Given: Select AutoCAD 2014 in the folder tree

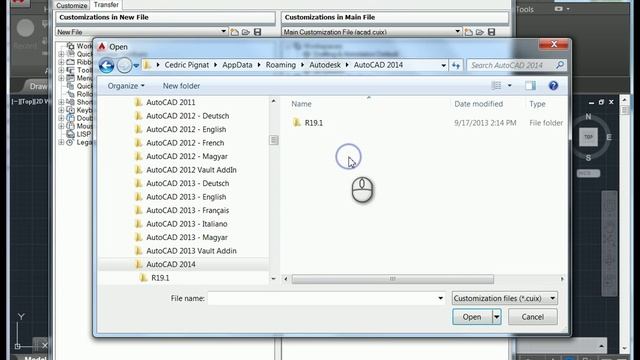Looking at the screenshot, I should click(171, 264).
